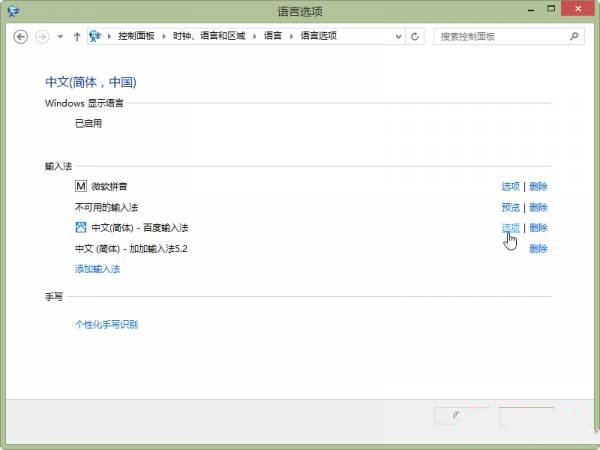Open 选项 for 微软拼音
This screenshot has width=600, height=450.
click(x=510, y=186)
